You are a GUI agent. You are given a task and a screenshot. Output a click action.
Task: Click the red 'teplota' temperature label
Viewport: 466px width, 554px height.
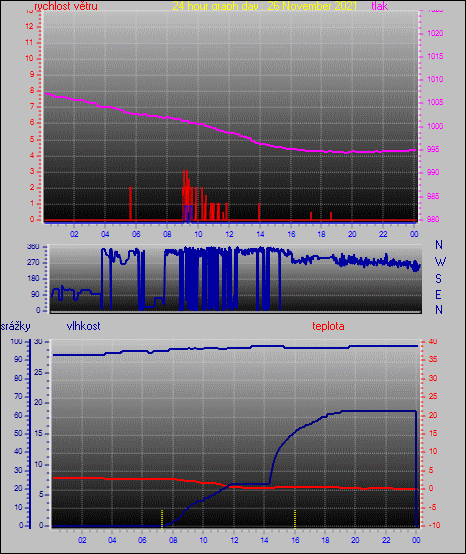(328, 326)
